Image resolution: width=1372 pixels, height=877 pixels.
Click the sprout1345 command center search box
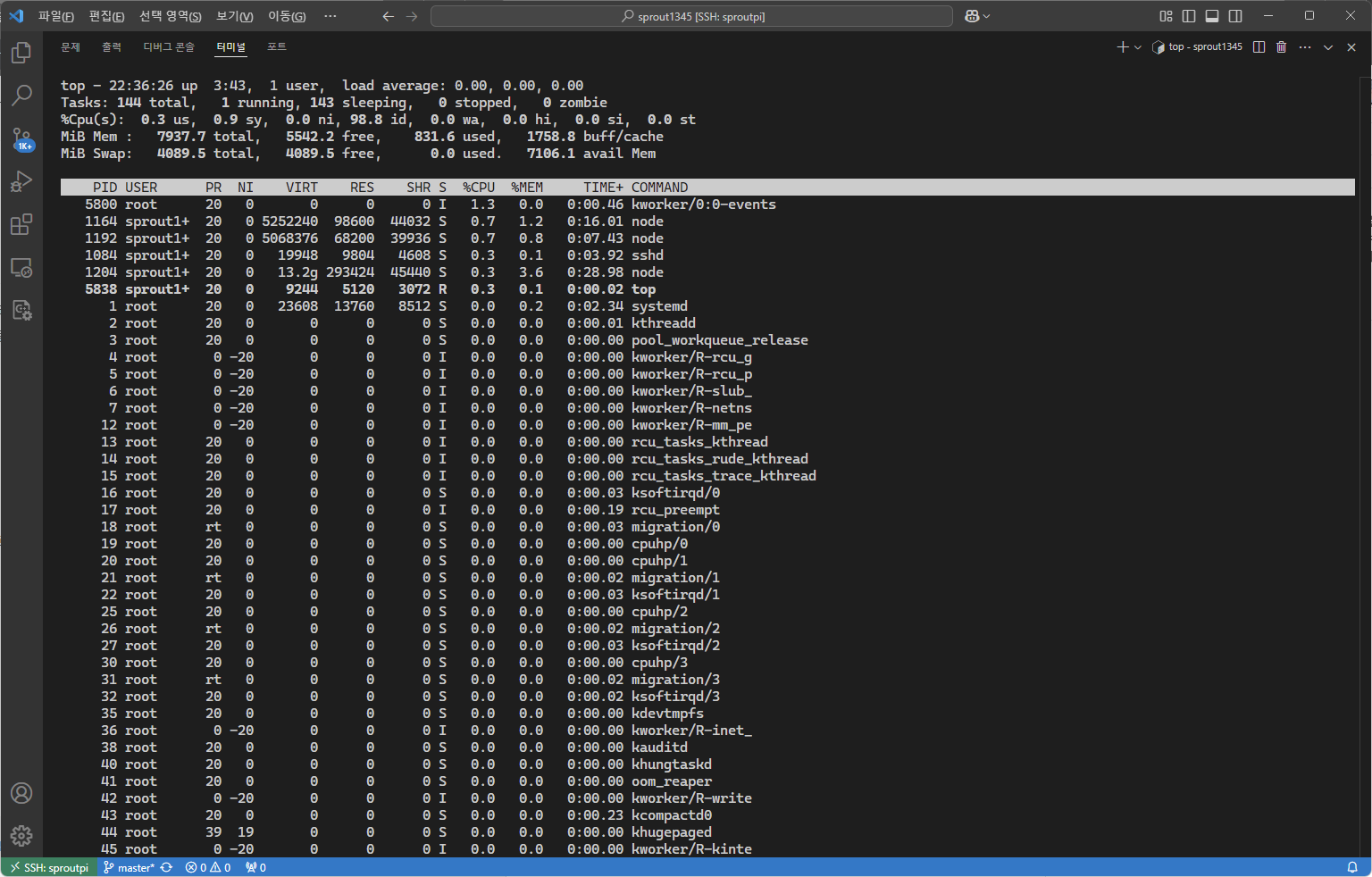tap(692, 16)
